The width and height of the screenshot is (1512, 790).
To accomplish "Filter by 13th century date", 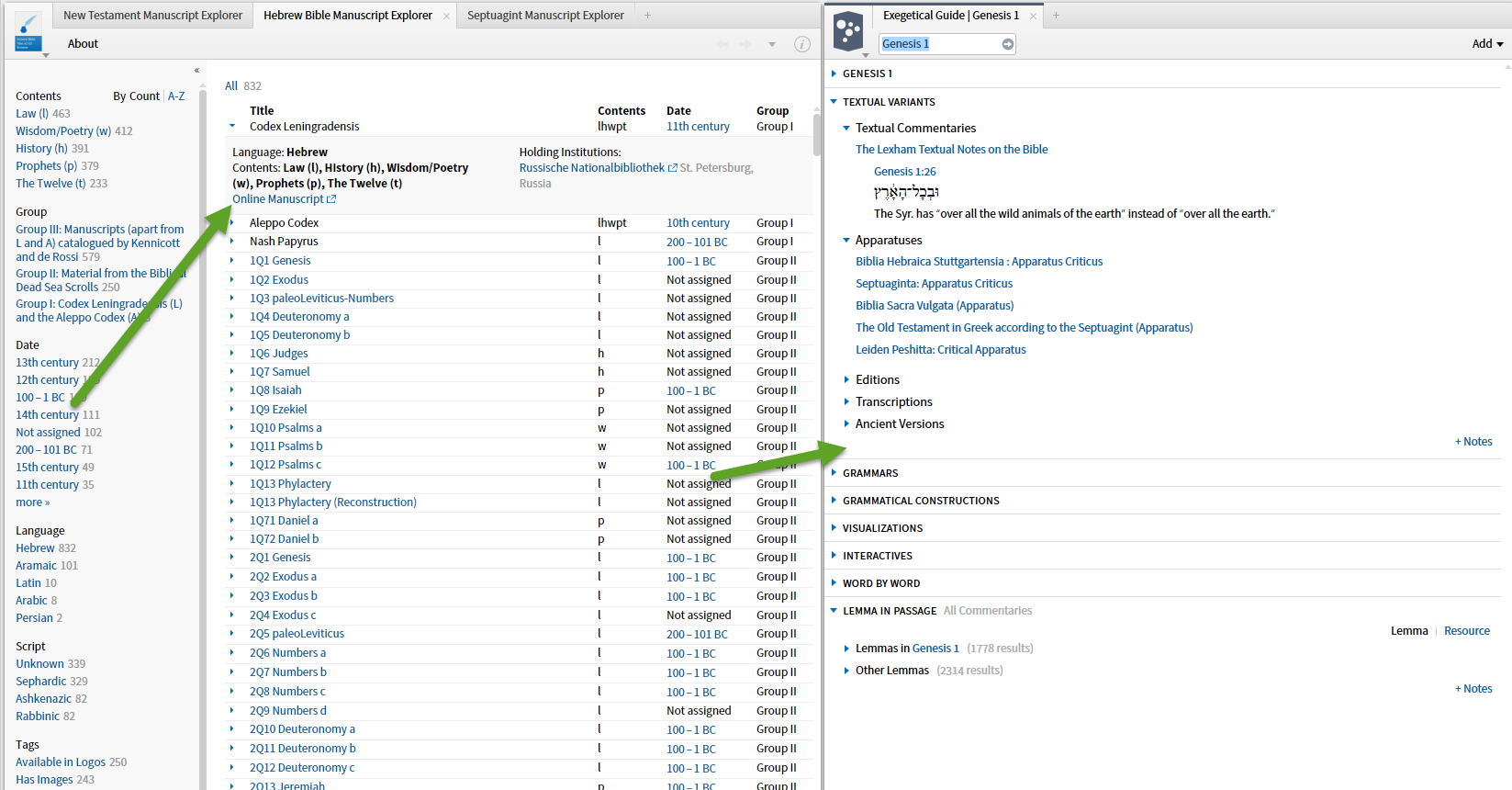I will (x=47, y=363).
